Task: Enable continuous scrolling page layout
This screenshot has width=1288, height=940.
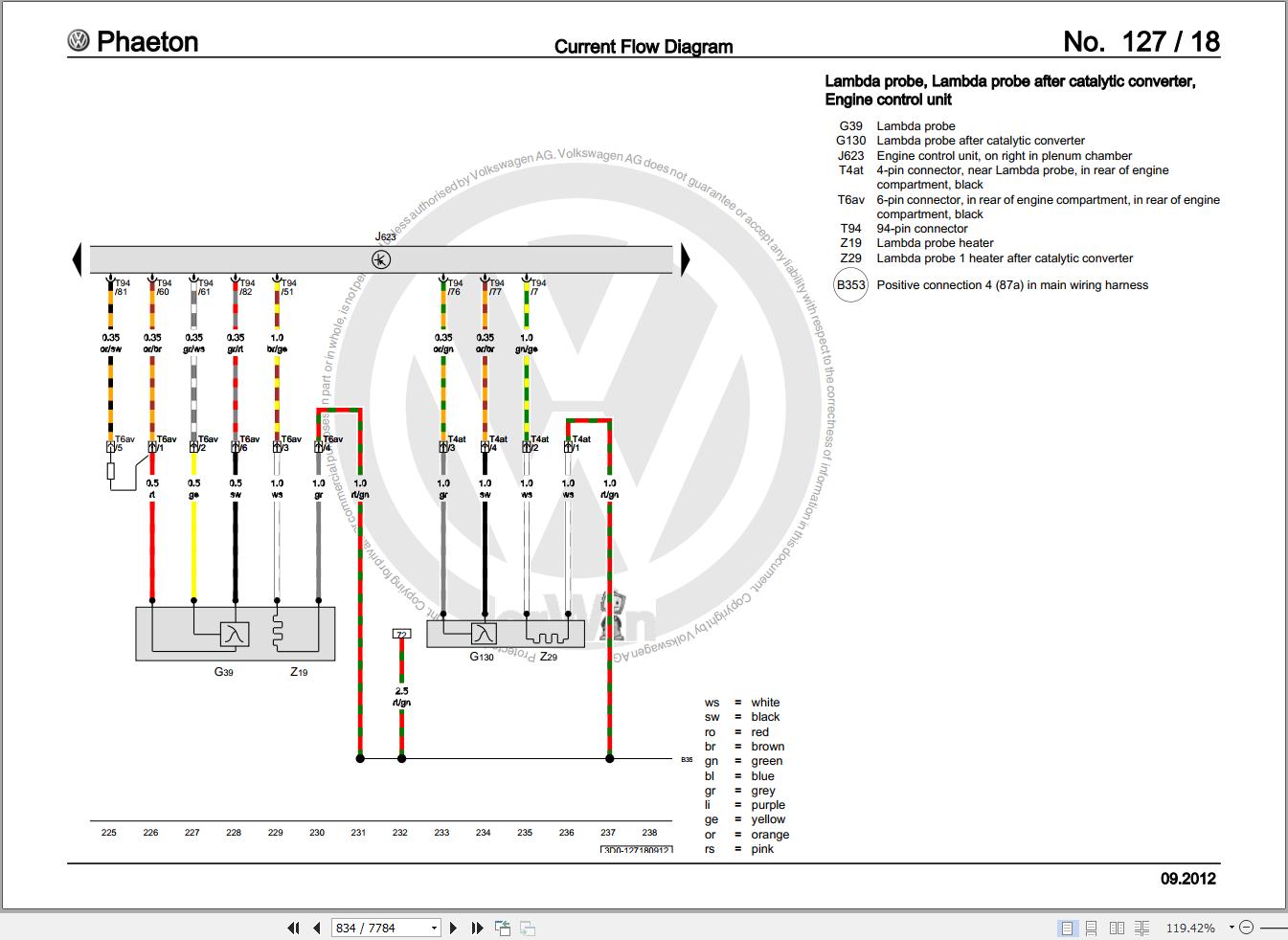Action: [x=1092, y=928]
